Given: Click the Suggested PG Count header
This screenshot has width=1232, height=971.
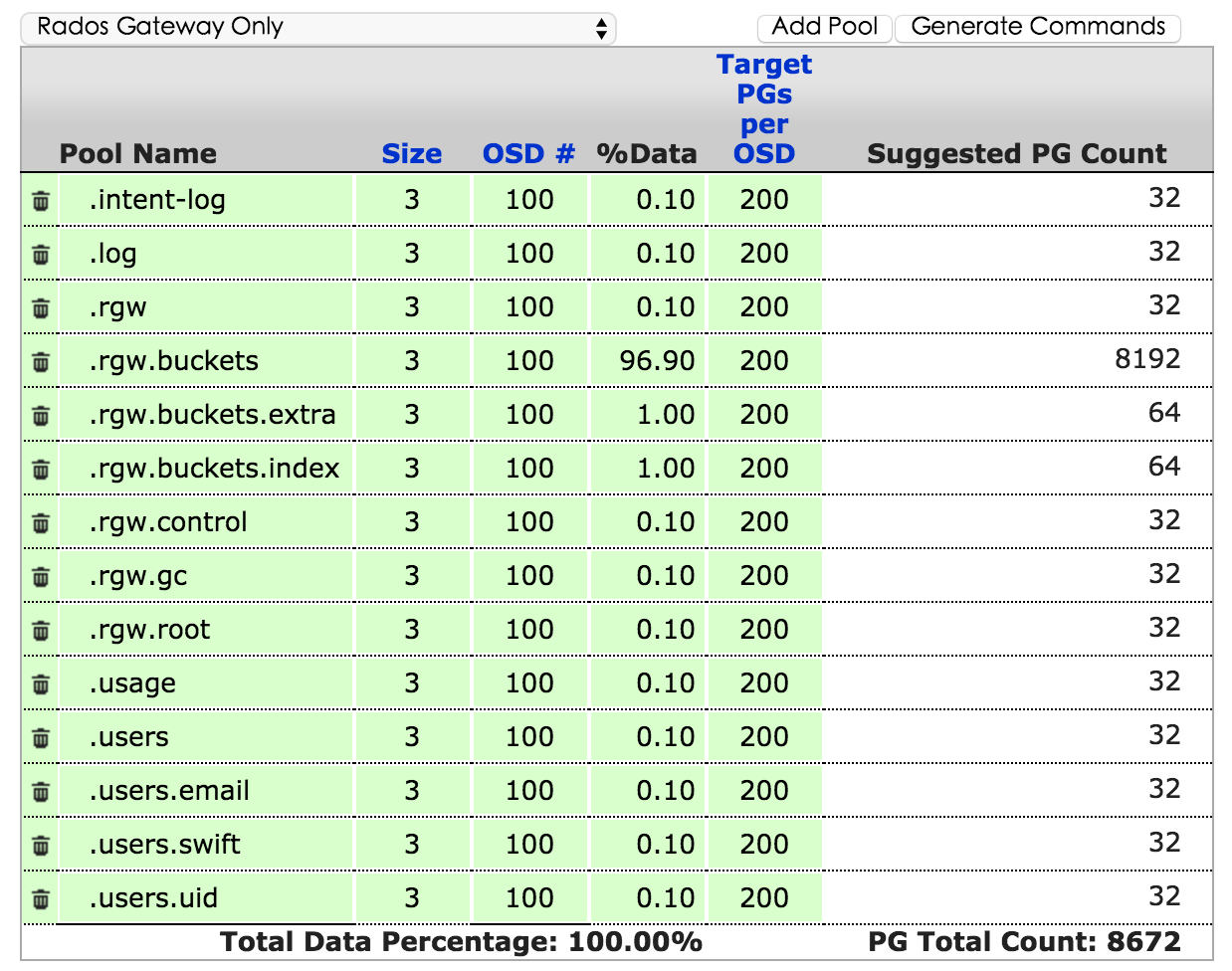Looking at the screenshot, I should tap(1017, 154).
